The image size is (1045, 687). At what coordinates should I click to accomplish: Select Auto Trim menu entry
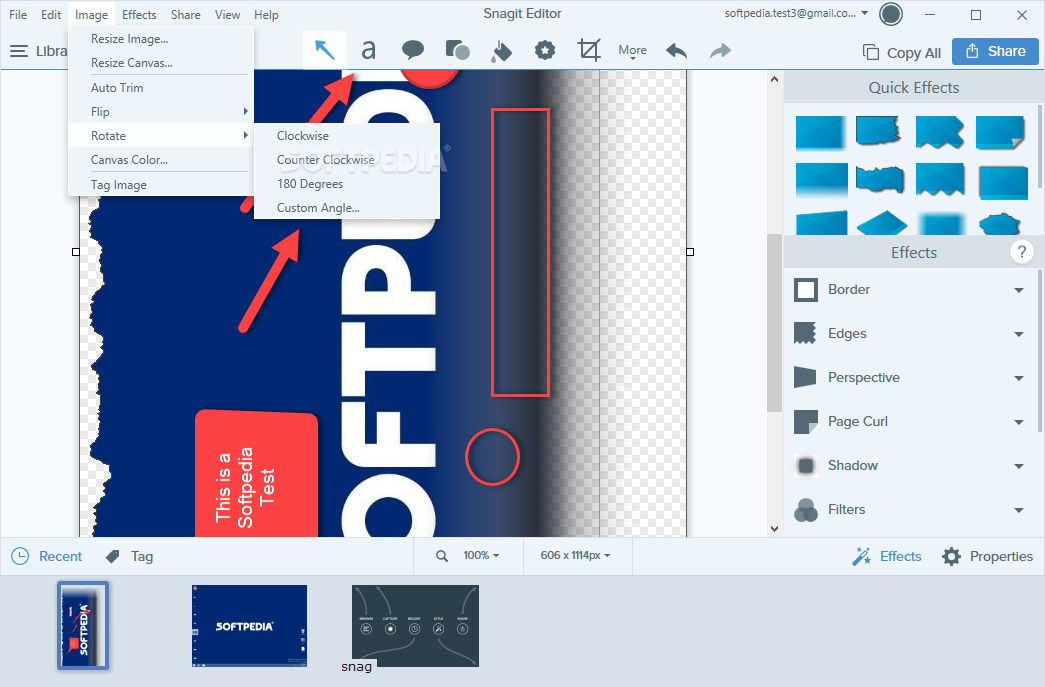coord(161,87)
